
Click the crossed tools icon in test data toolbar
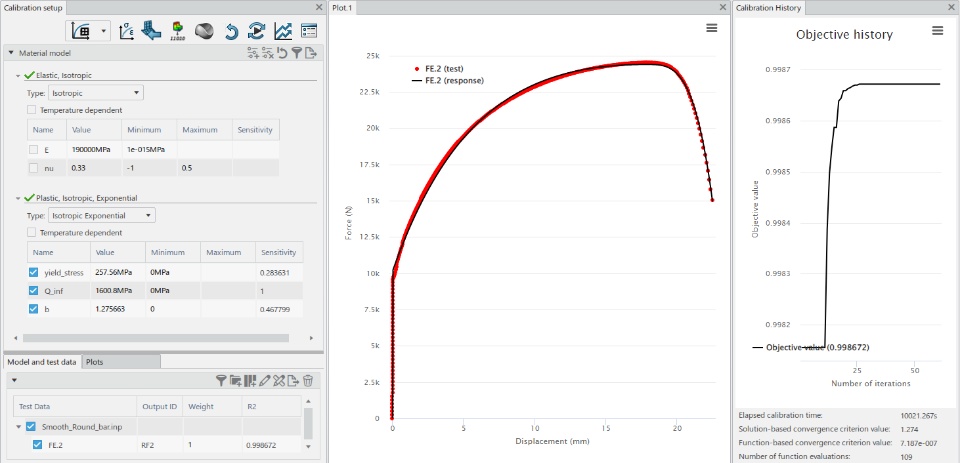pyautogui.click(x=279, y=381)
